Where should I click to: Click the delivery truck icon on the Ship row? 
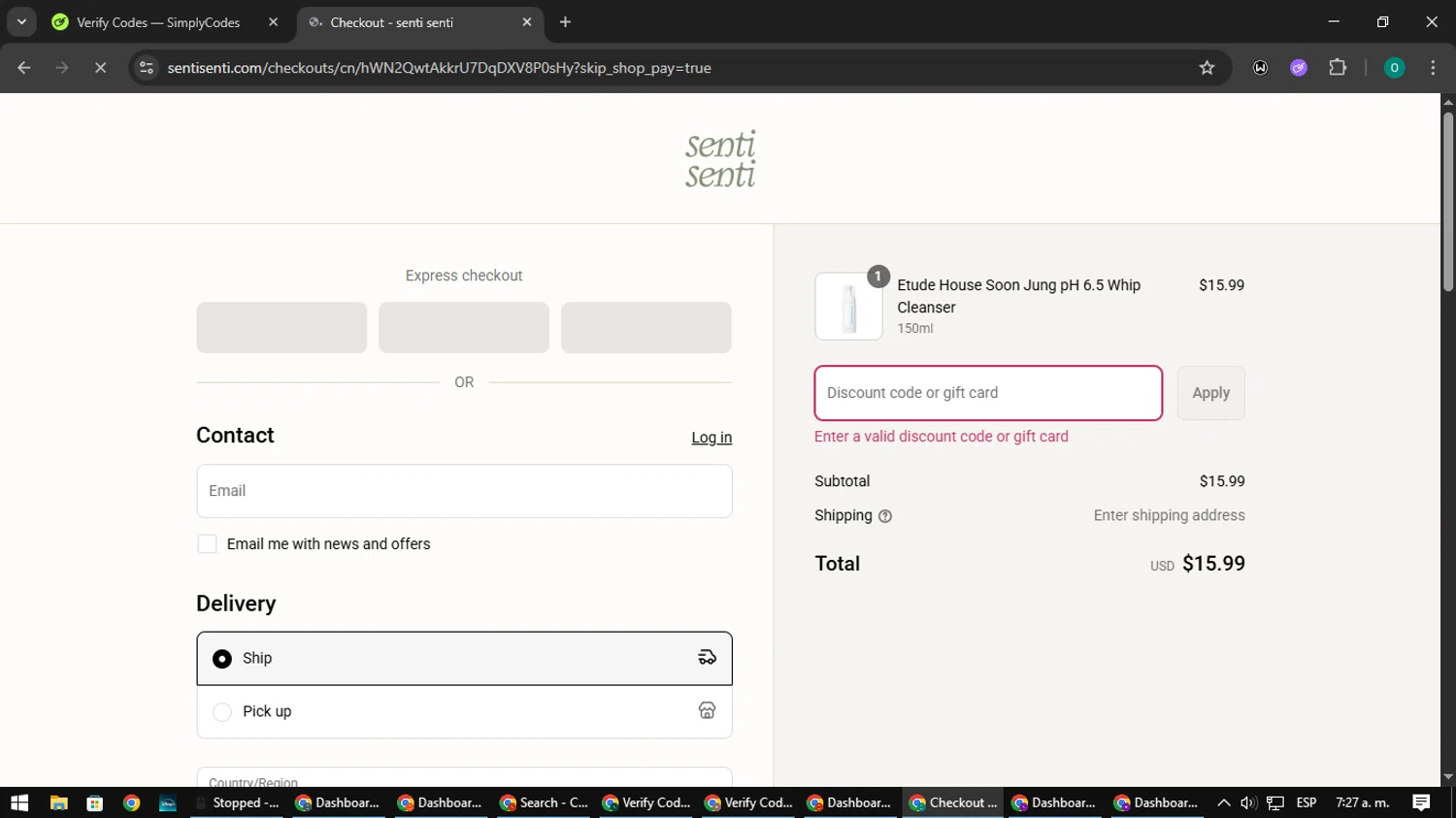(x=707, y=658)
